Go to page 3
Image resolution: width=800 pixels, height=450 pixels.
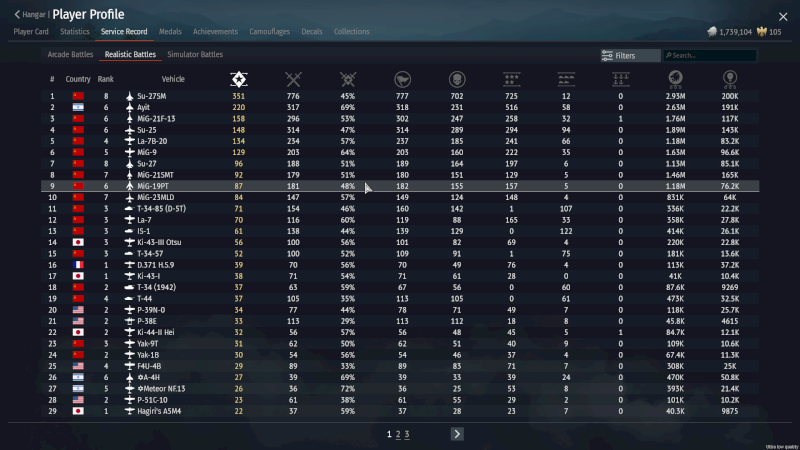click(407, 434)
